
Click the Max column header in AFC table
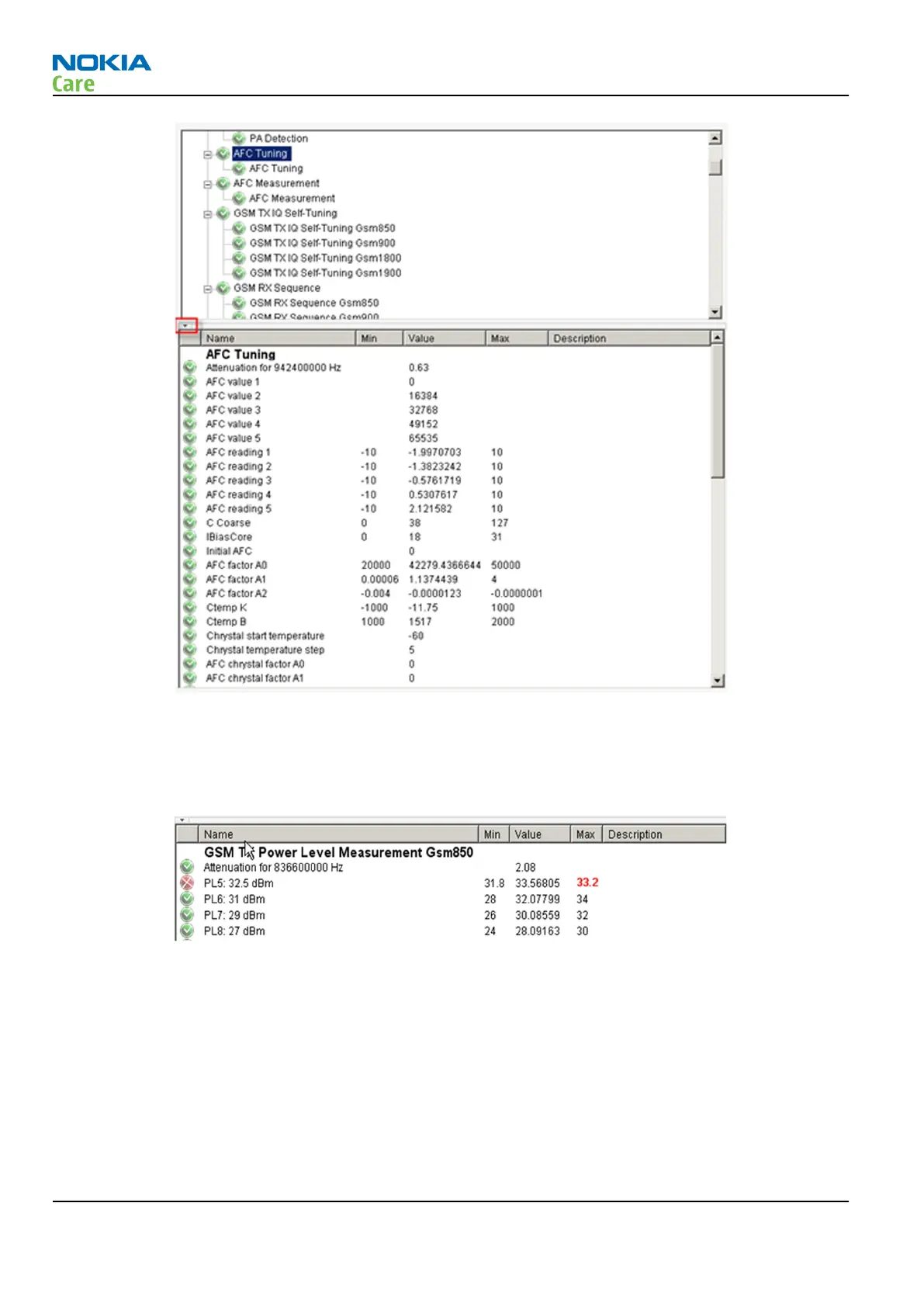(x=517, y=338)
